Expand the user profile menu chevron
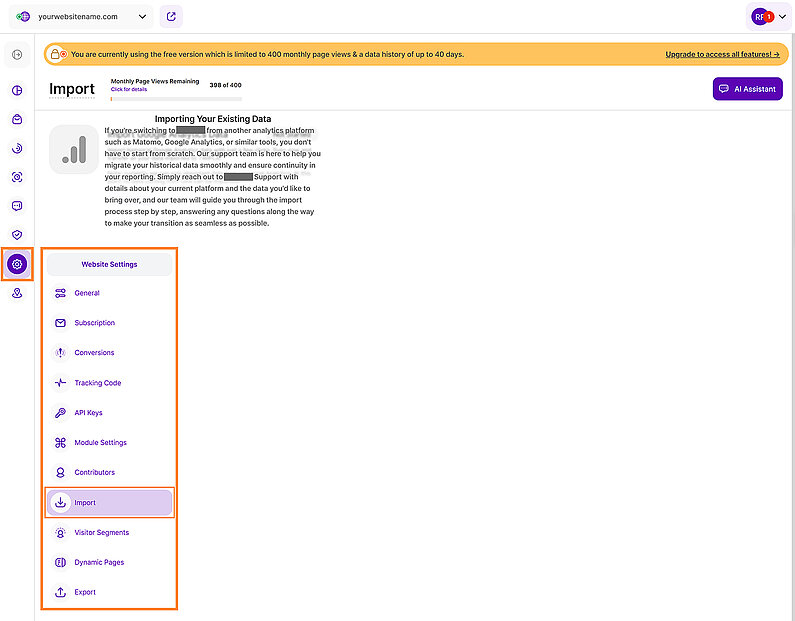Image resolution: width=795 pixels, height=621 pixels. pos(782,17)
